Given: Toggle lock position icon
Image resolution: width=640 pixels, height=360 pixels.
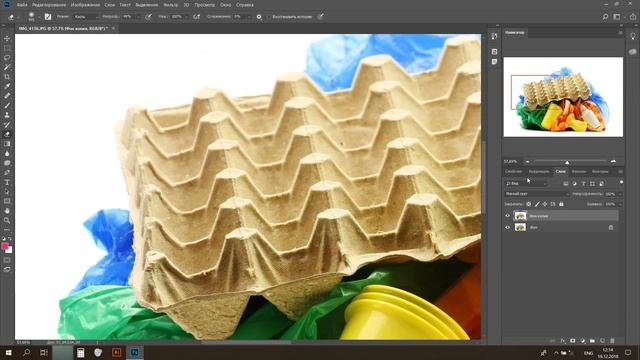Looking at the screenshot, I should (545, 204).
